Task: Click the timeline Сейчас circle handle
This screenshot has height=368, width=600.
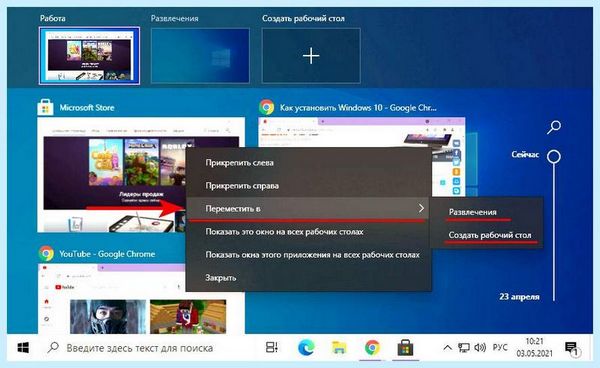Action: 554,156
